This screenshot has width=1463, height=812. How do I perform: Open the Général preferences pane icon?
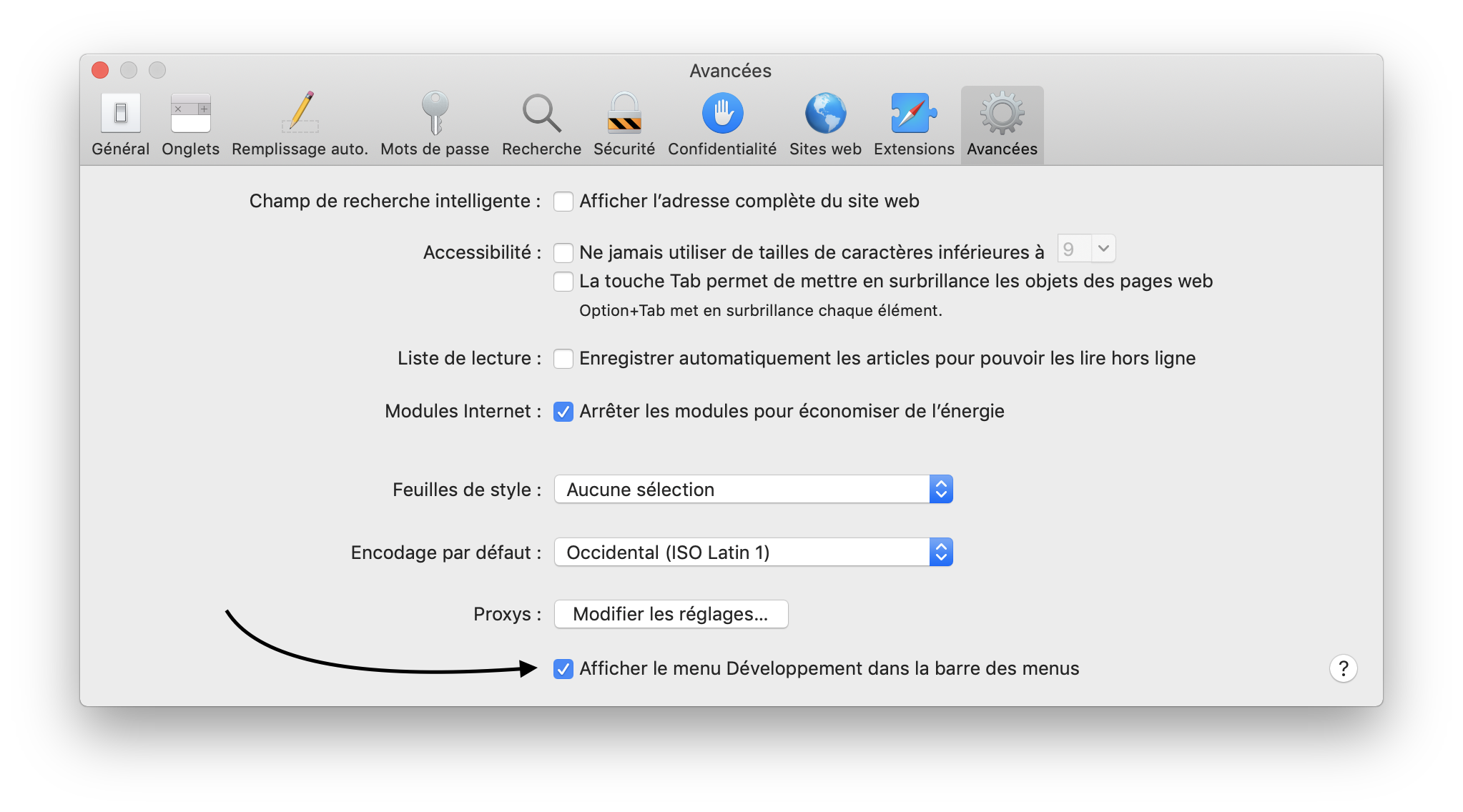(120, 114)
